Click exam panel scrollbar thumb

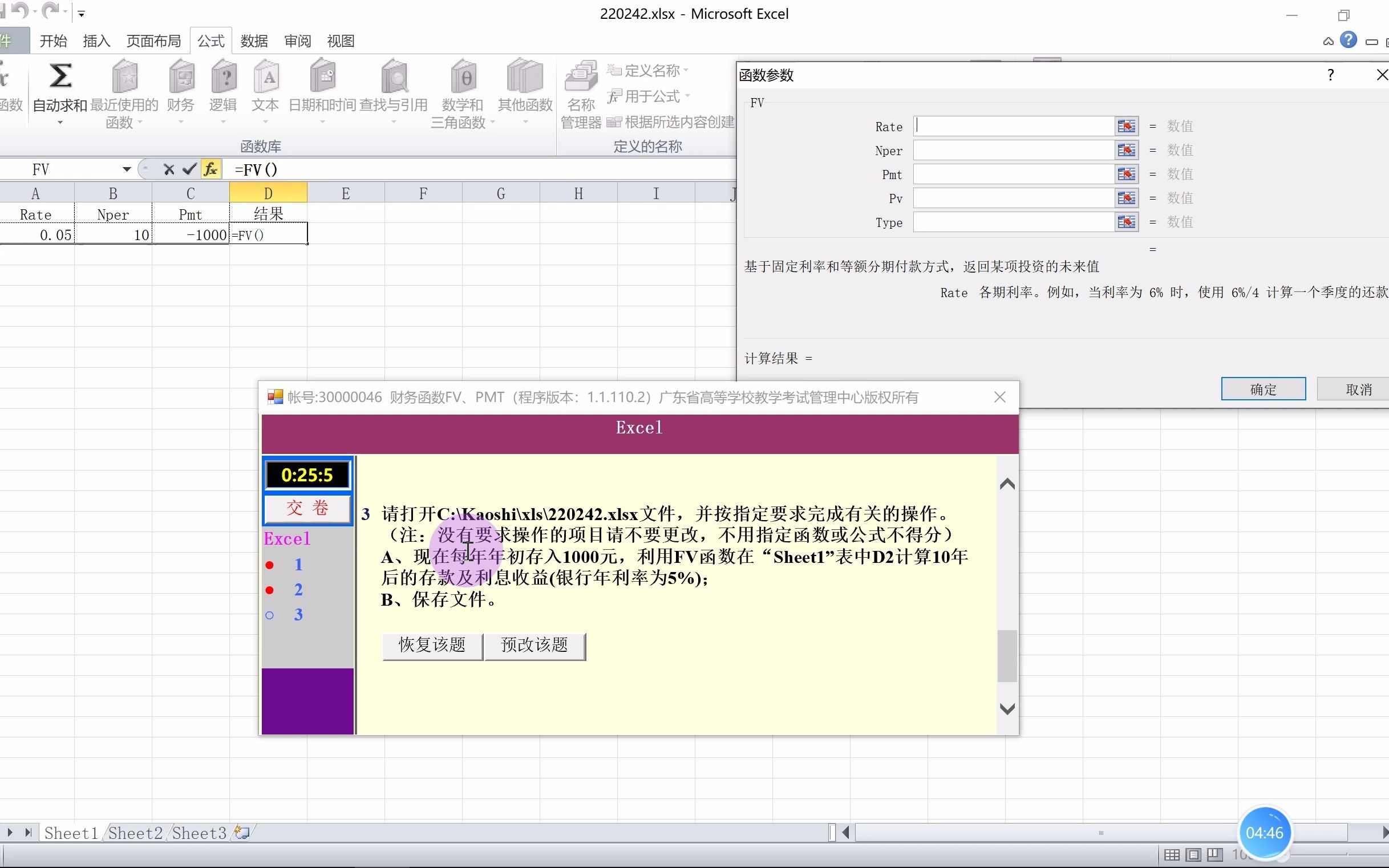(x=1007, y=656)
